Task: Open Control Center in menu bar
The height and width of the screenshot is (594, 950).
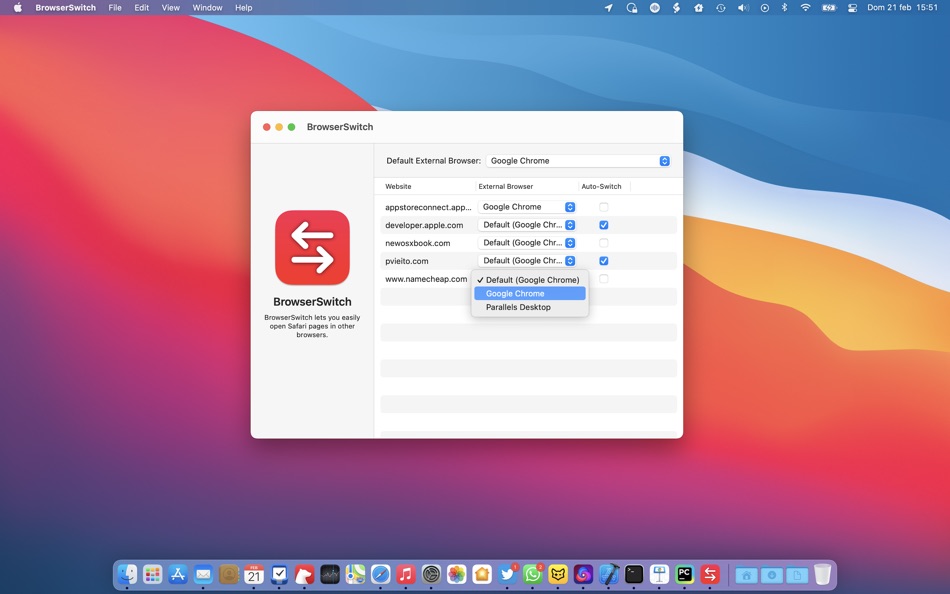Action: 852,8
